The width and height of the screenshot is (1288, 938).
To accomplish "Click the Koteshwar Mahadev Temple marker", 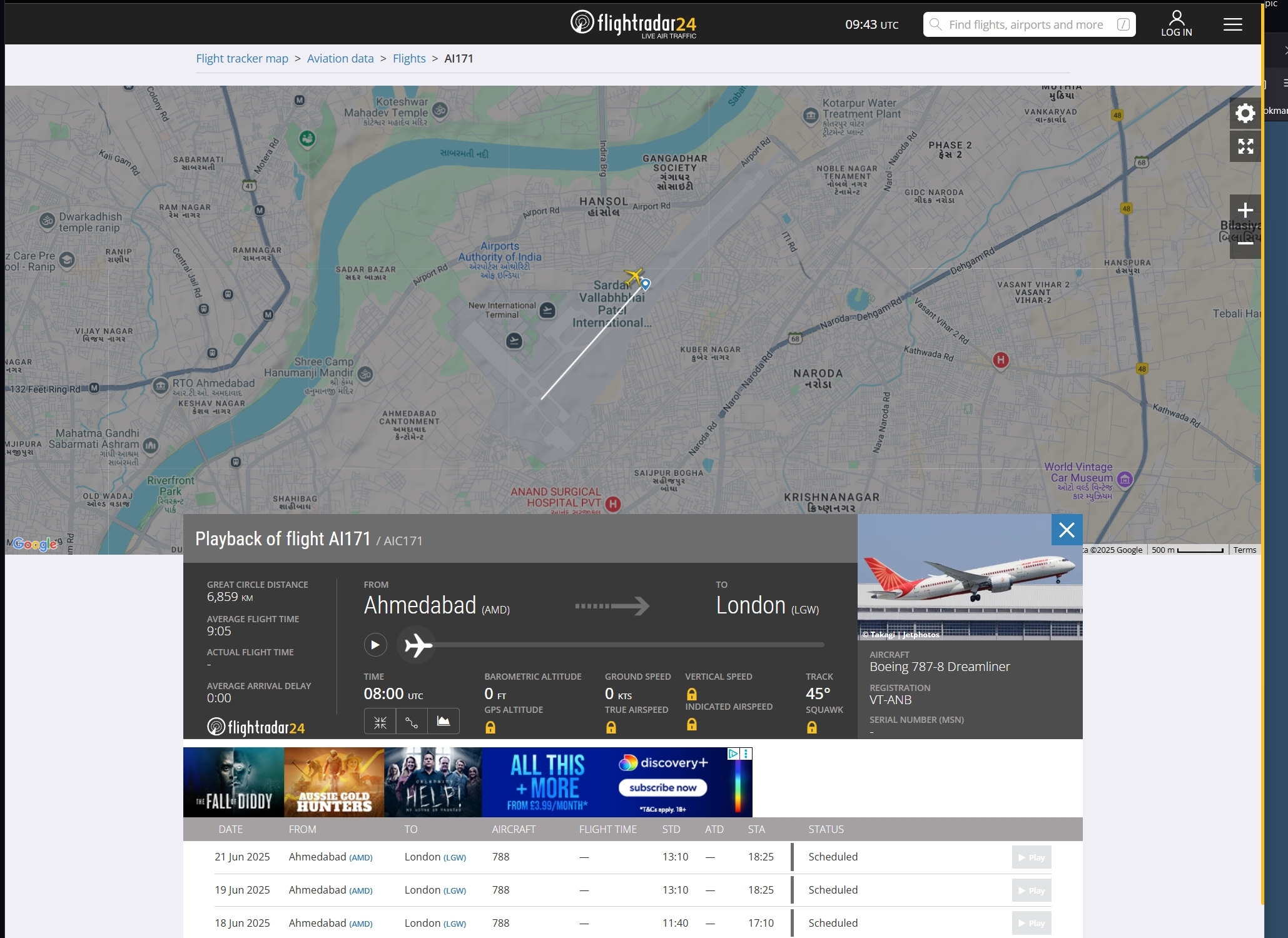I will (x=440, y=111).
